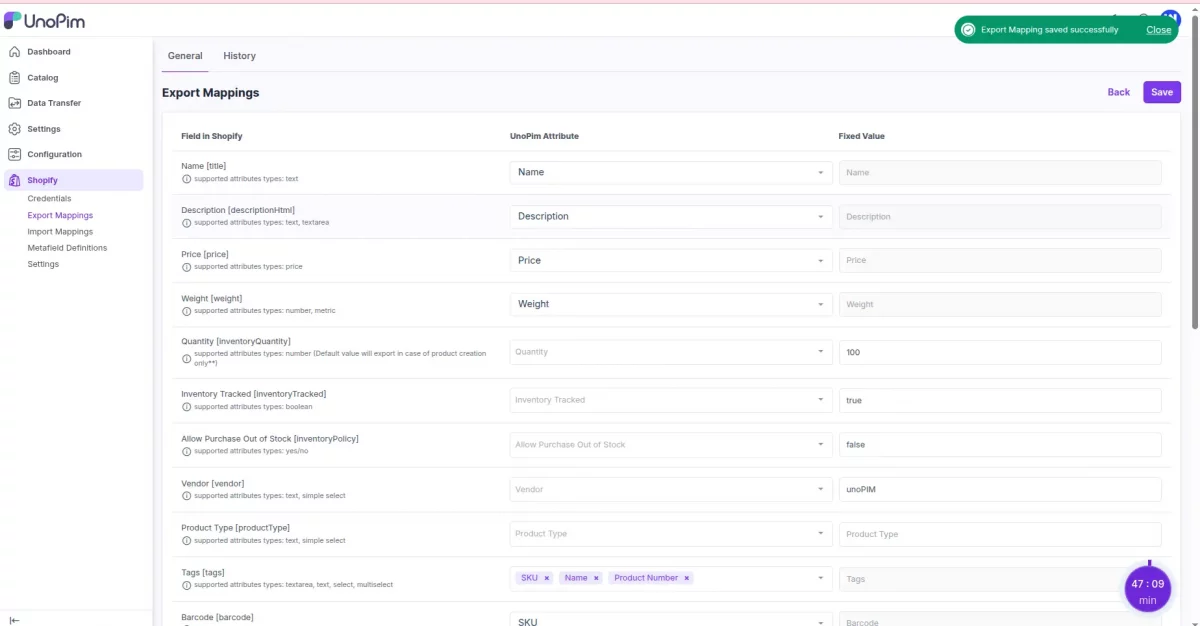Screen dimensions: 1200x626
Task: Collapse the sidebar with the bottom-left icon
Action: coord(14,618)
